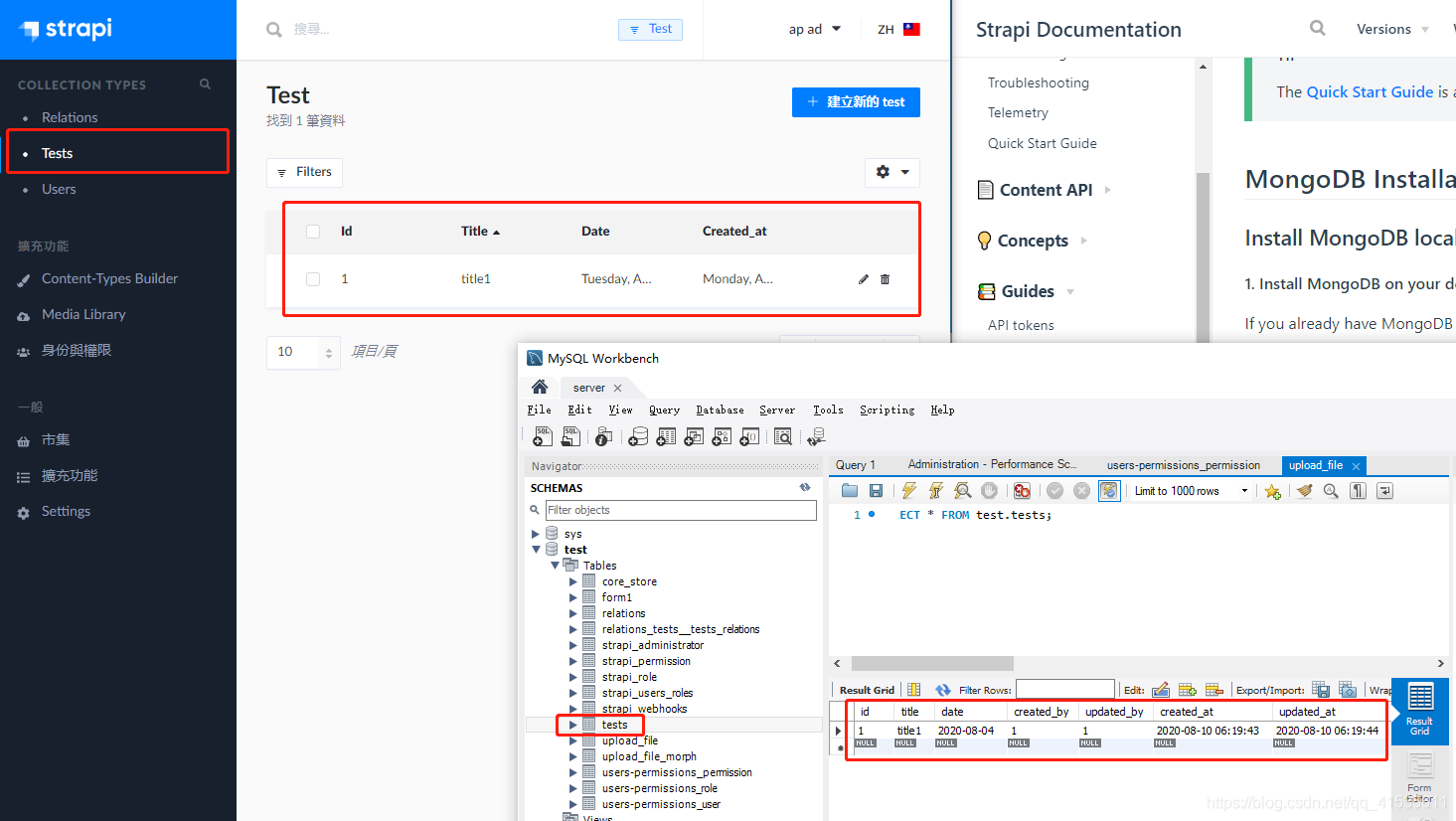
Task: Create new stored procedure icon
Action: tap(723, 436)
